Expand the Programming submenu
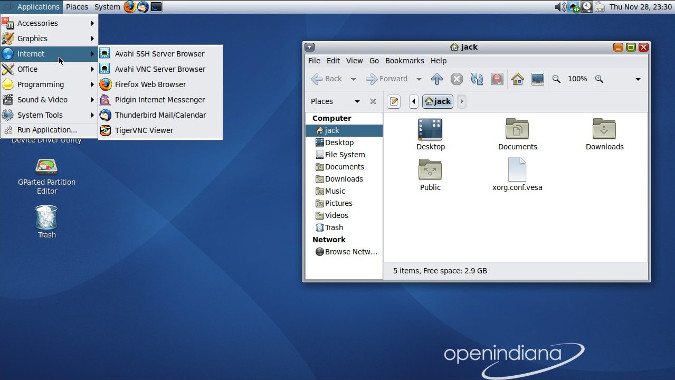 point(49,84)
